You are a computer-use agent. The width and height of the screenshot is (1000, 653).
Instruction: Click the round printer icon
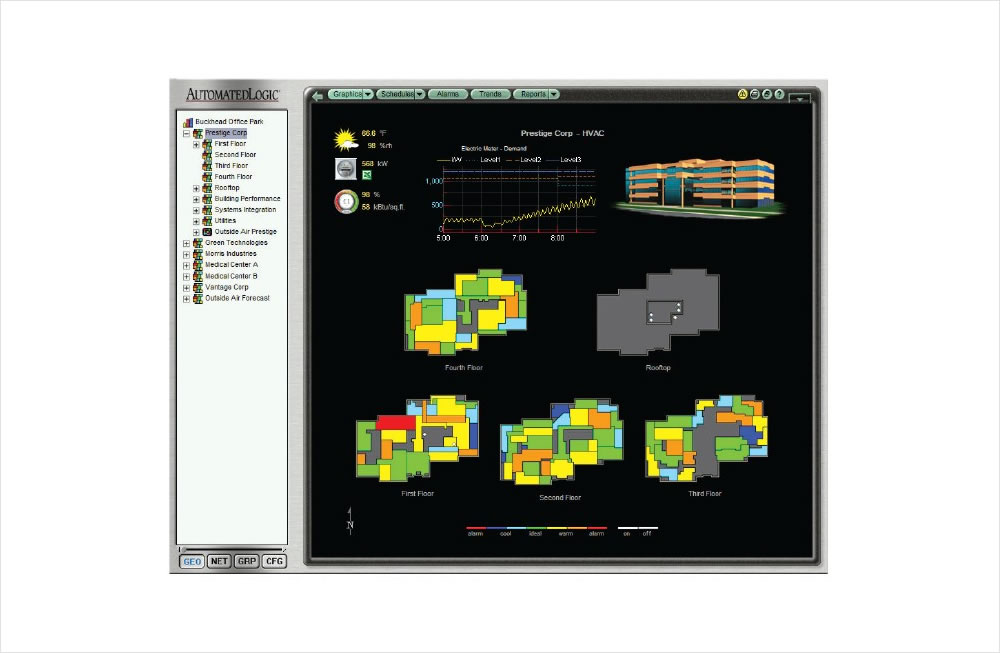(x=754, y=94)
